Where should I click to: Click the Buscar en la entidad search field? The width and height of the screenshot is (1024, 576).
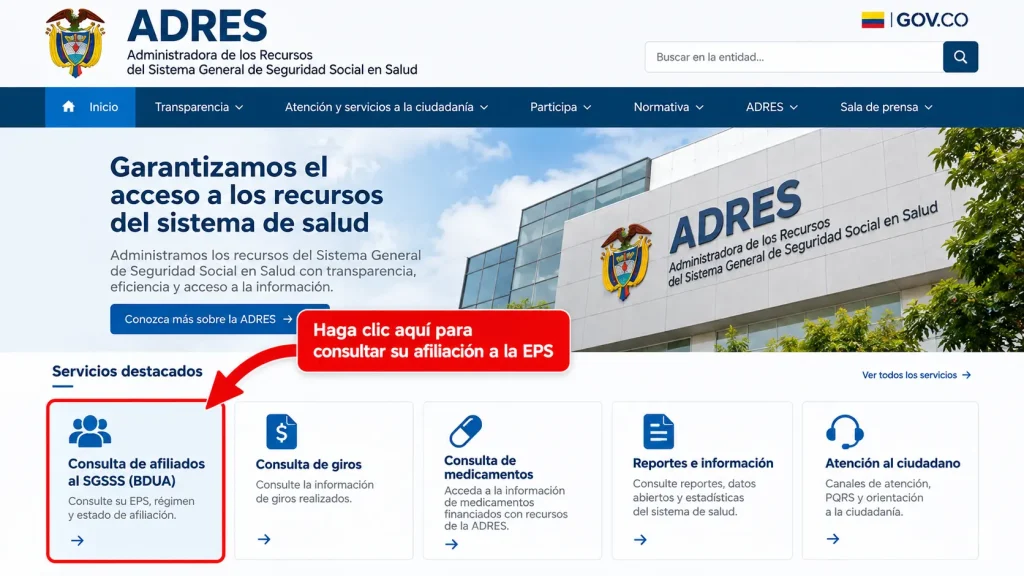793,57
